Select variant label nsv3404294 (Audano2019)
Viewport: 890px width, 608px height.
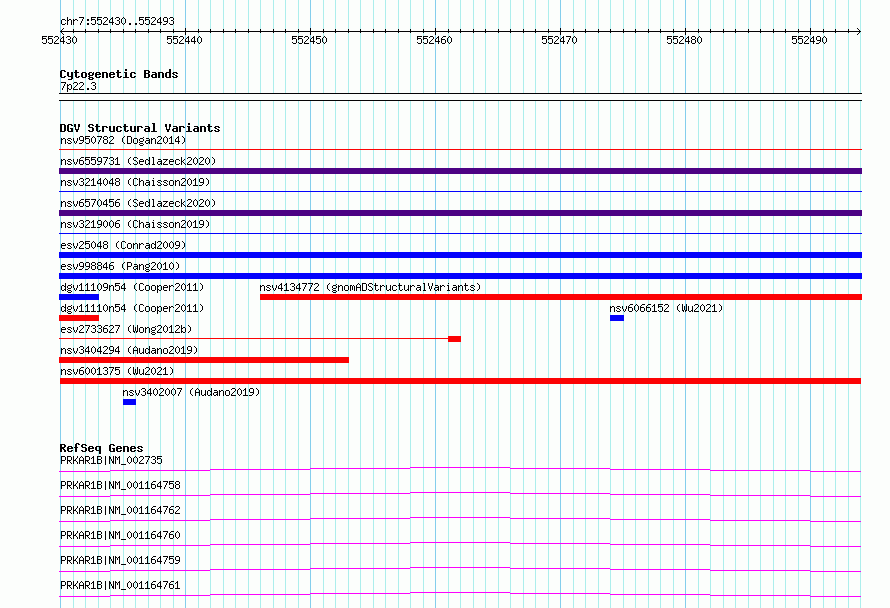point(129,350)
